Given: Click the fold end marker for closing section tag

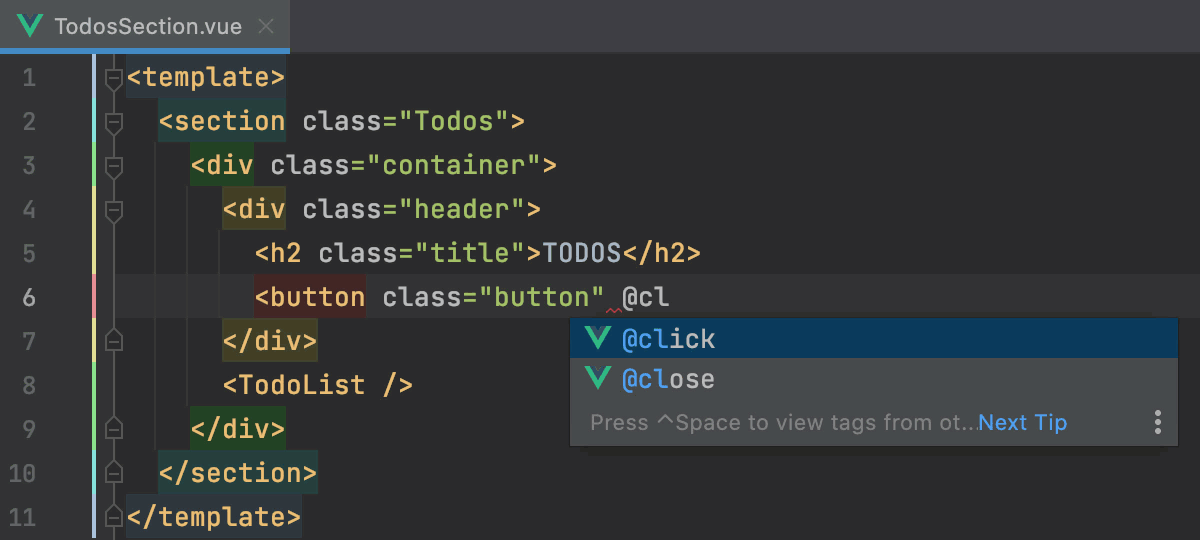Looking at the screenshot, I should [x=114, y=473].
